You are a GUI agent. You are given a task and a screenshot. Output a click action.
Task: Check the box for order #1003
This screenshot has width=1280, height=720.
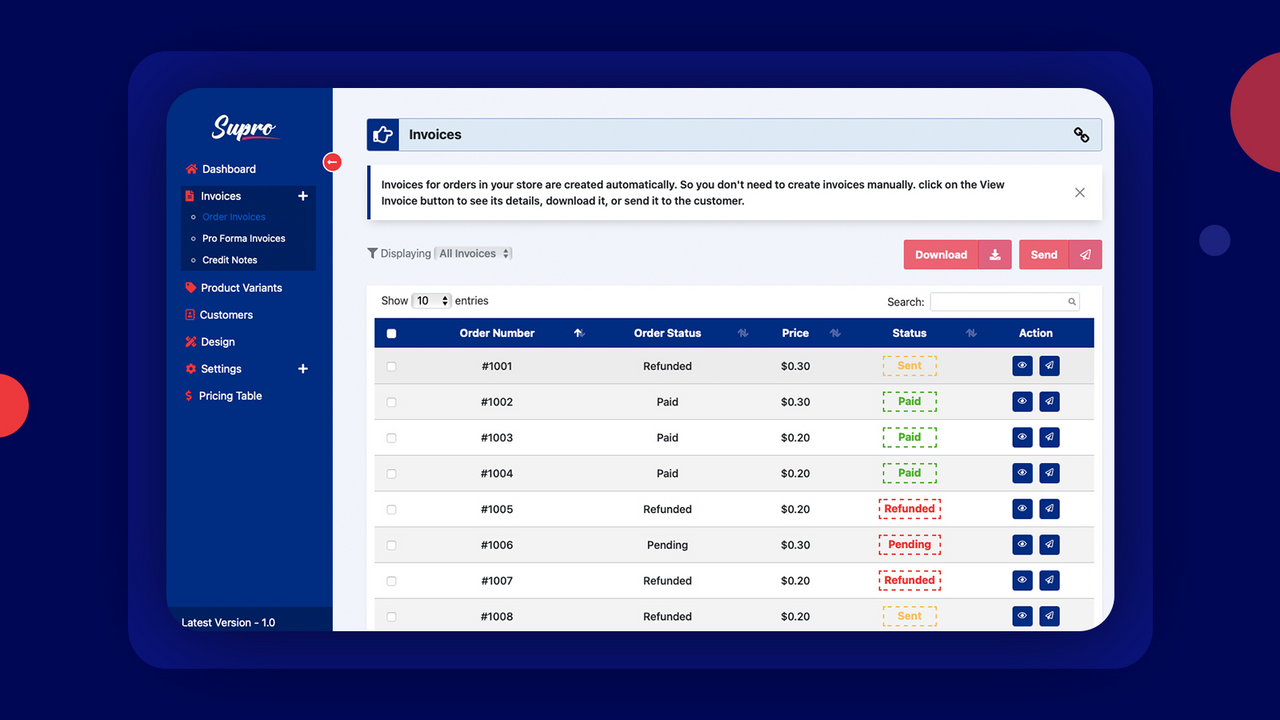(391, 438)
